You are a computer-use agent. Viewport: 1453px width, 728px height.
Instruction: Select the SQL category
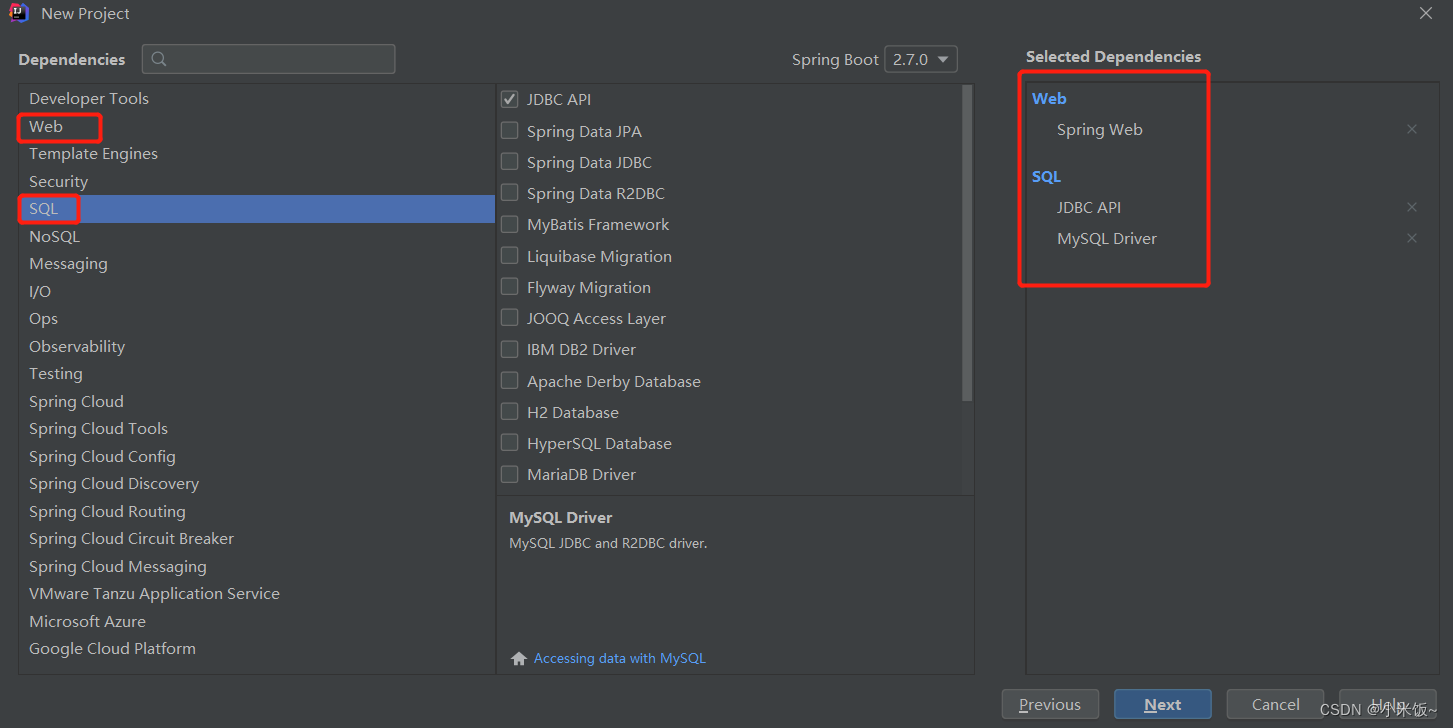[x=257, y=209]
